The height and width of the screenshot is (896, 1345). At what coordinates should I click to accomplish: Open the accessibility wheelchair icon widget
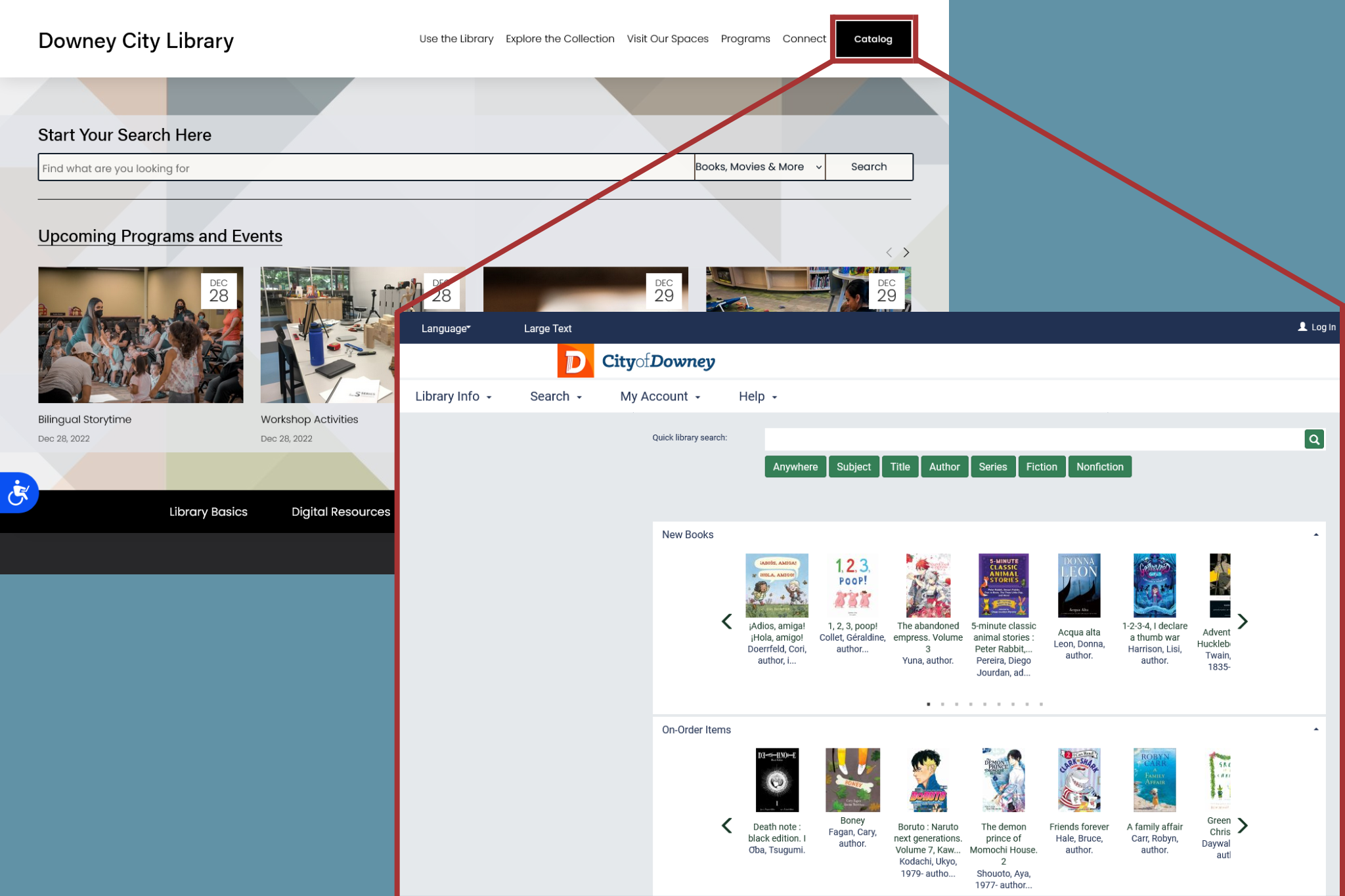[18, 492]
